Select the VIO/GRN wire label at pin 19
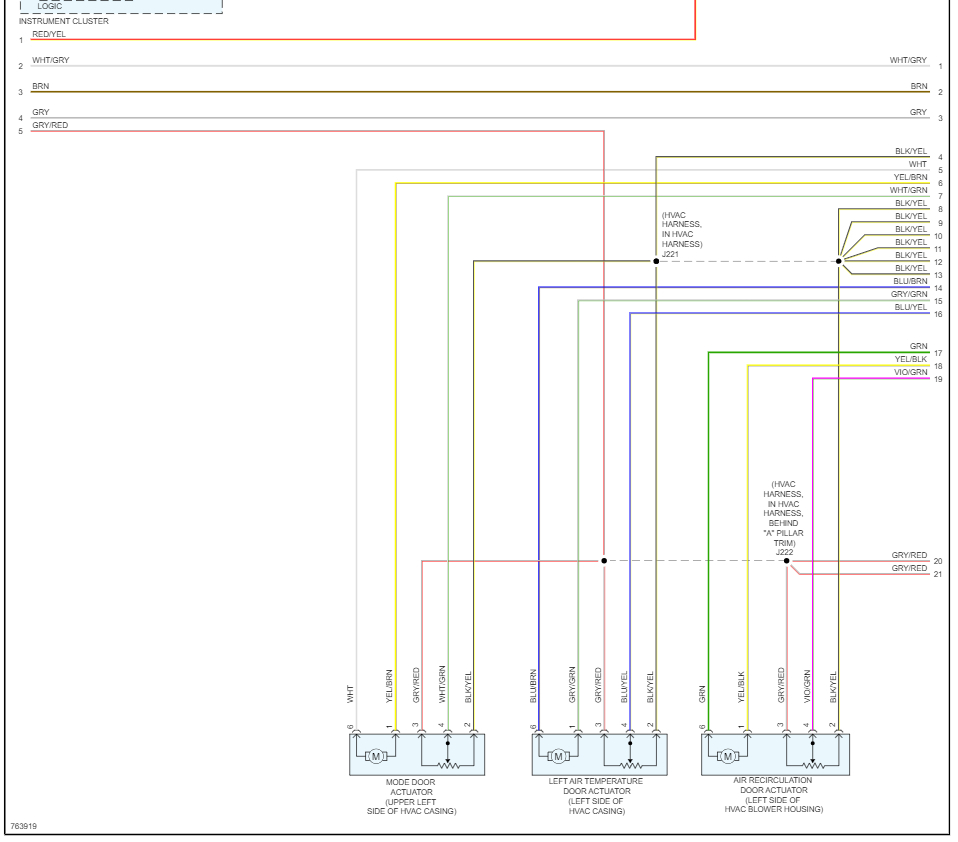The width and height of the screenshot is (958, 842). 910,372
